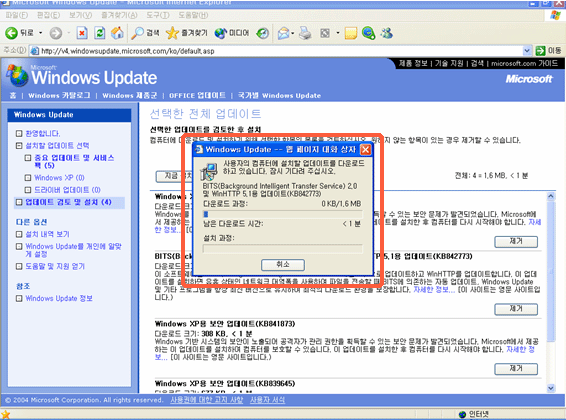This screenshot has width=566, height=420.
Task: Open 국가별 Windows Update link
Action: click(x=279, y=96)
